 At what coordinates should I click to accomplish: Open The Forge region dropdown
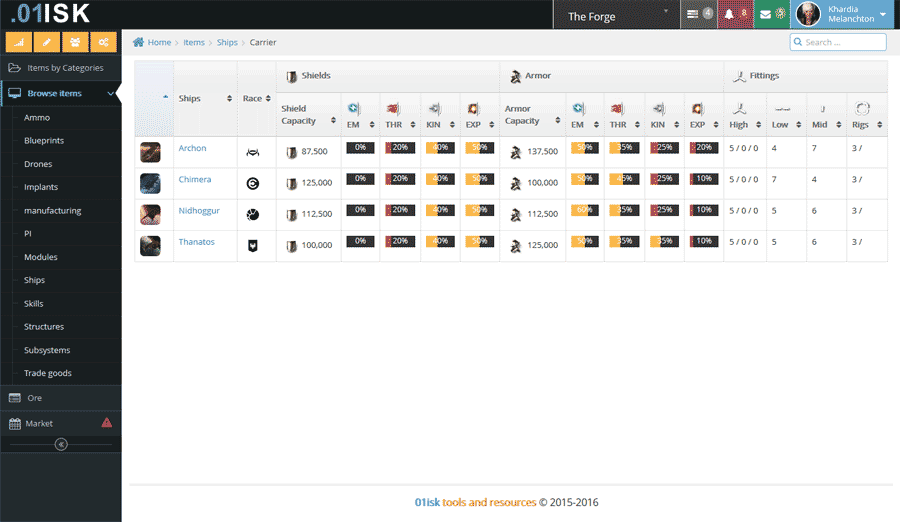pos(617,15)
